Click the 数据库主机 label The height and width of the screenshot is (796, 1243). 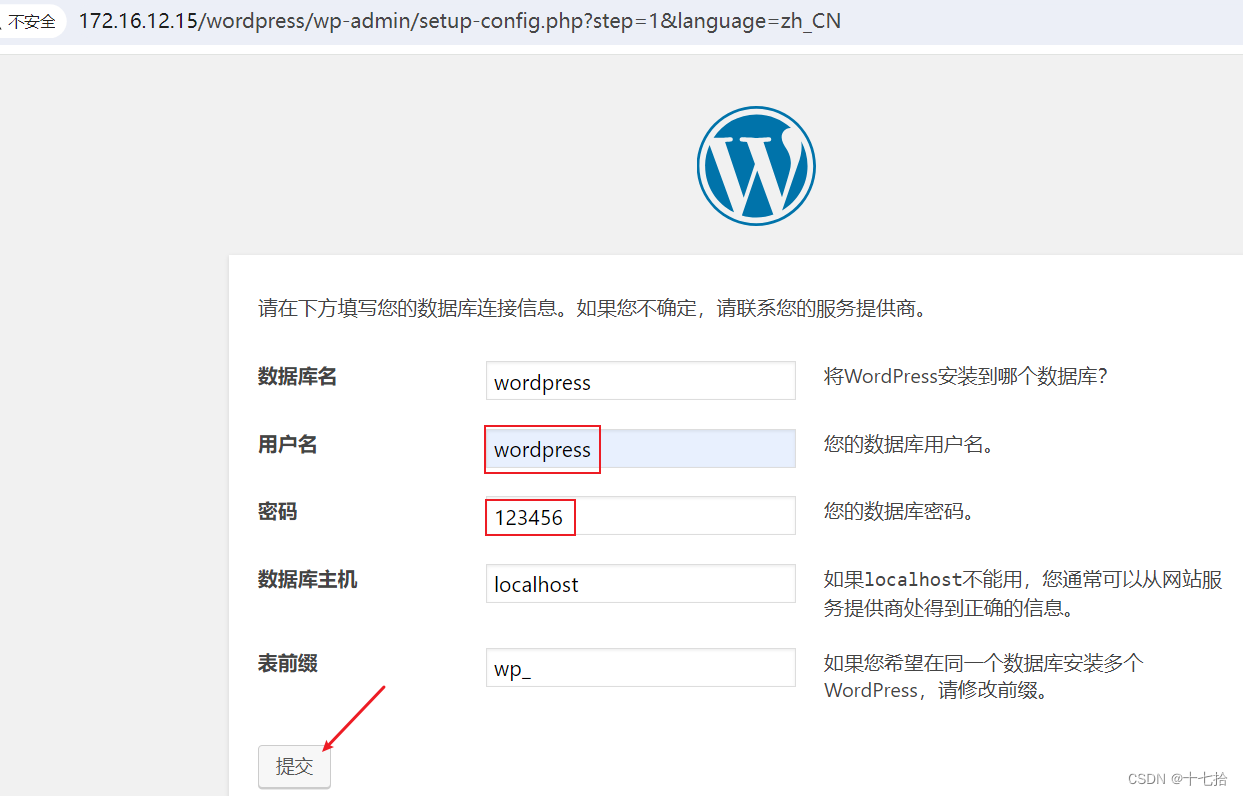coord(307,580)
